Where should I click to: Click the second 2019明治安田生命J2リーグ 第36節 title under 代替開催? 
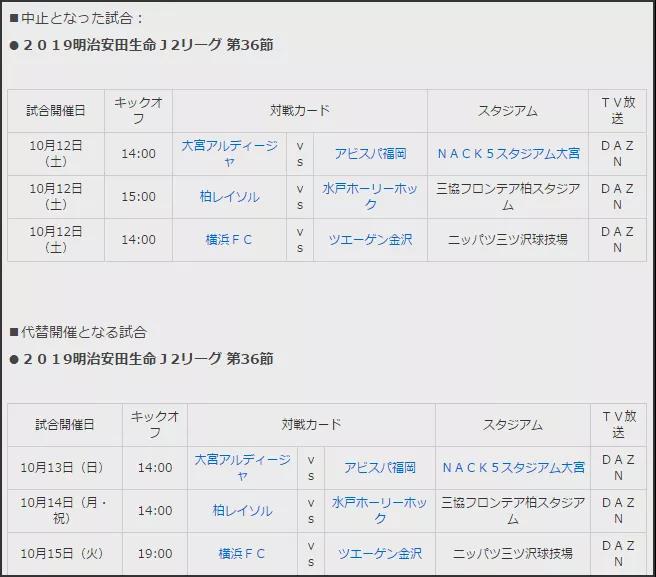point(141,359)
